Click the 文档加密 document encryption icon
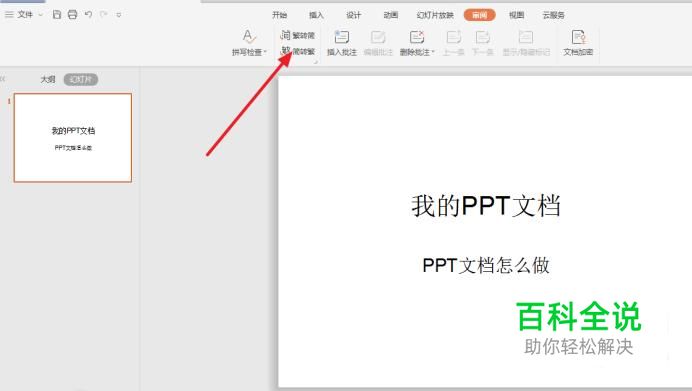 pyautogui.click(x=578, y=37)
